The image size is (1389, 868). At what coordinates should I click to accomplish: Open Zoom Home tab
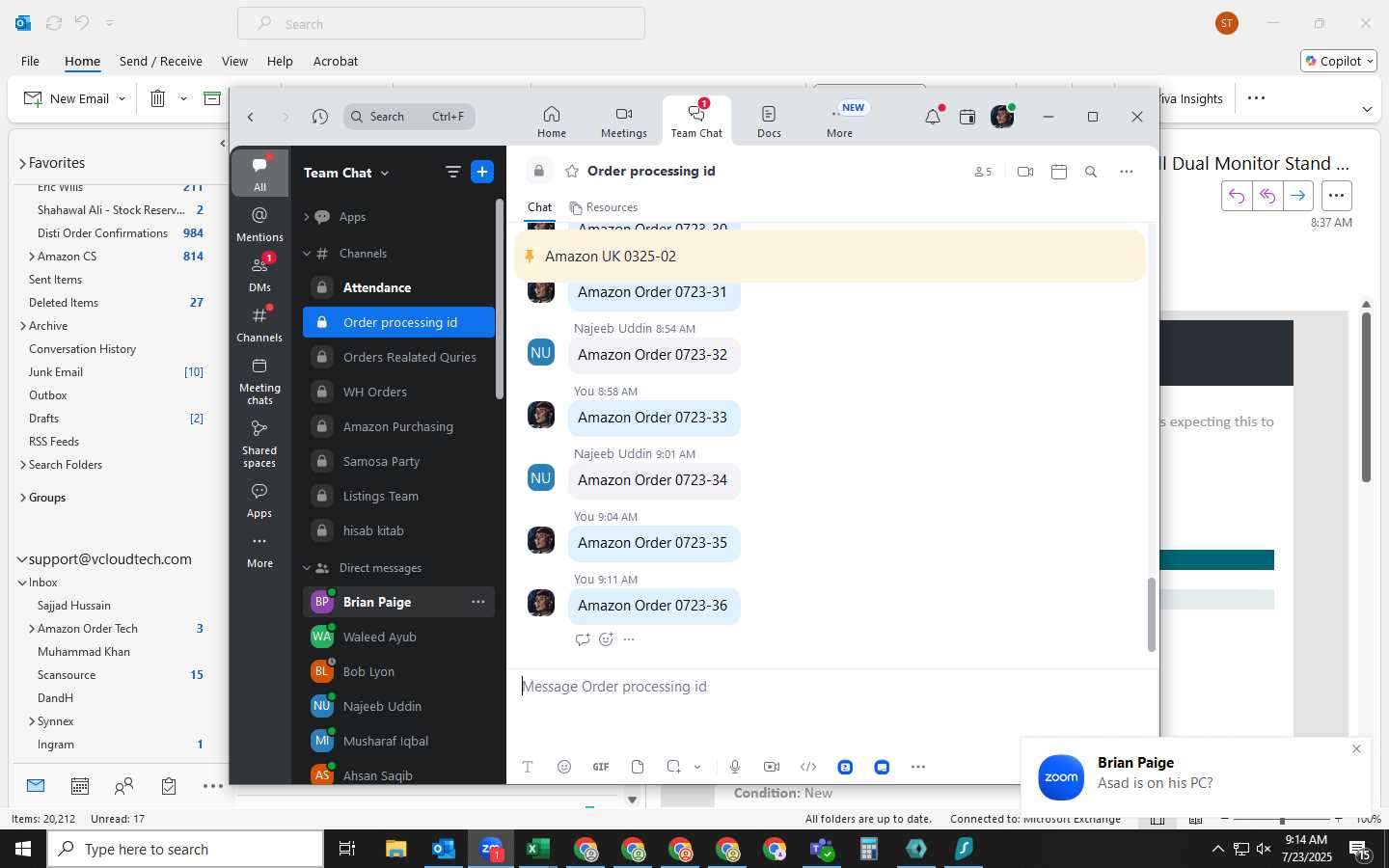tap(552, 122)
